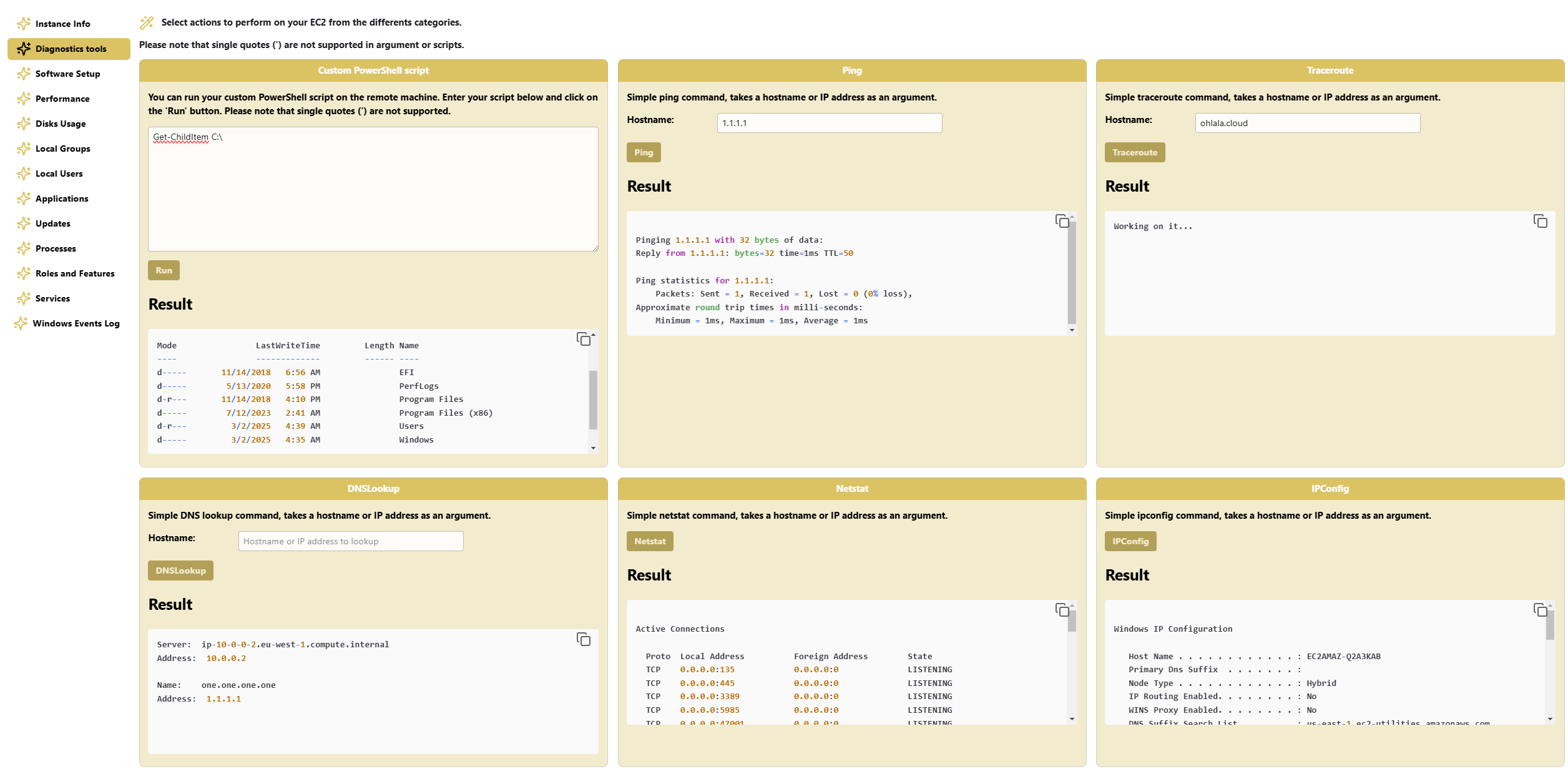Screen dimensions: 1568x769
Task: Click the DNSLookup button
Action: tap(180, 571)
